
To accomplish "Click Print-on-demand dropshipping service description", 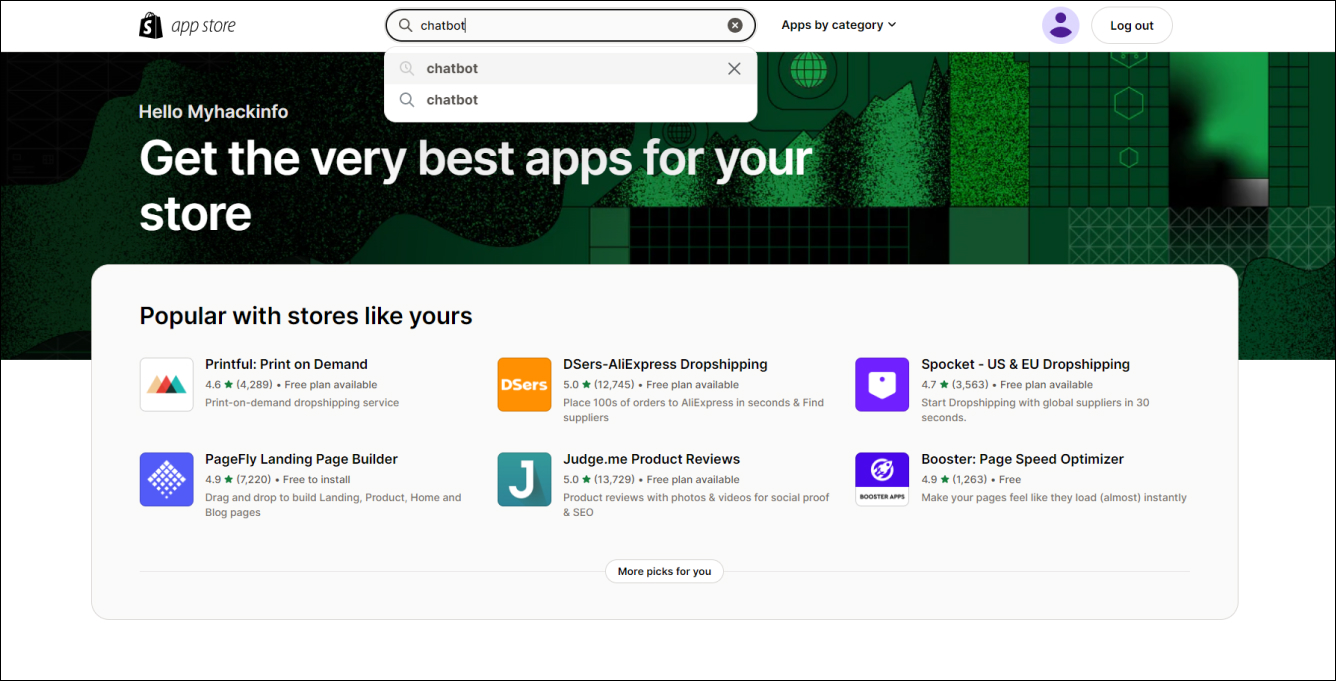I will point(302,403).
